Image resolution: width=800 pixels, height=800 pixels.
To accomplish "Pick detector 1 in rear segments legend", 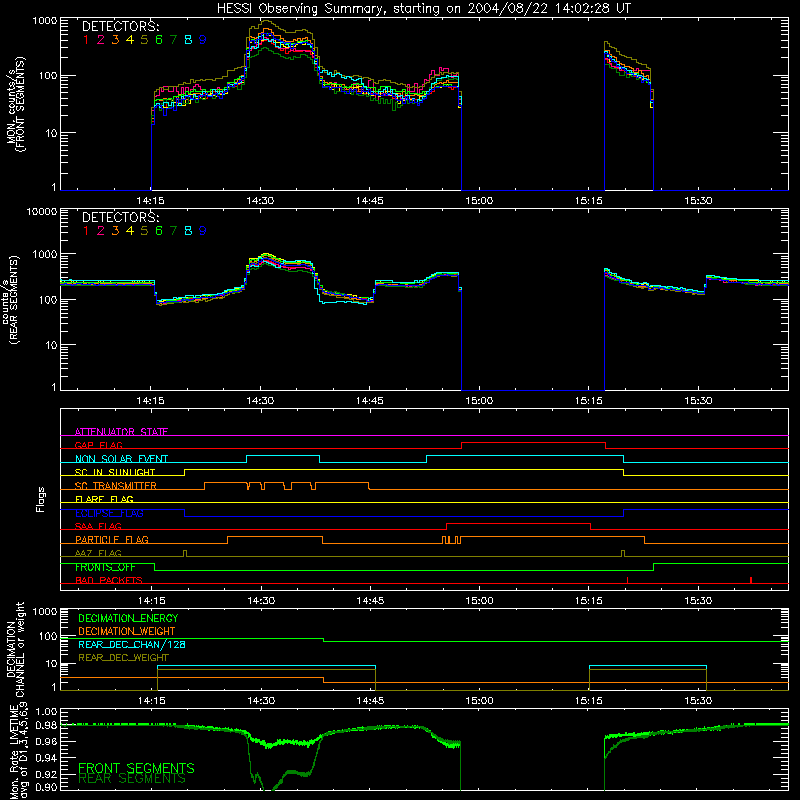I will coord(86,231).
